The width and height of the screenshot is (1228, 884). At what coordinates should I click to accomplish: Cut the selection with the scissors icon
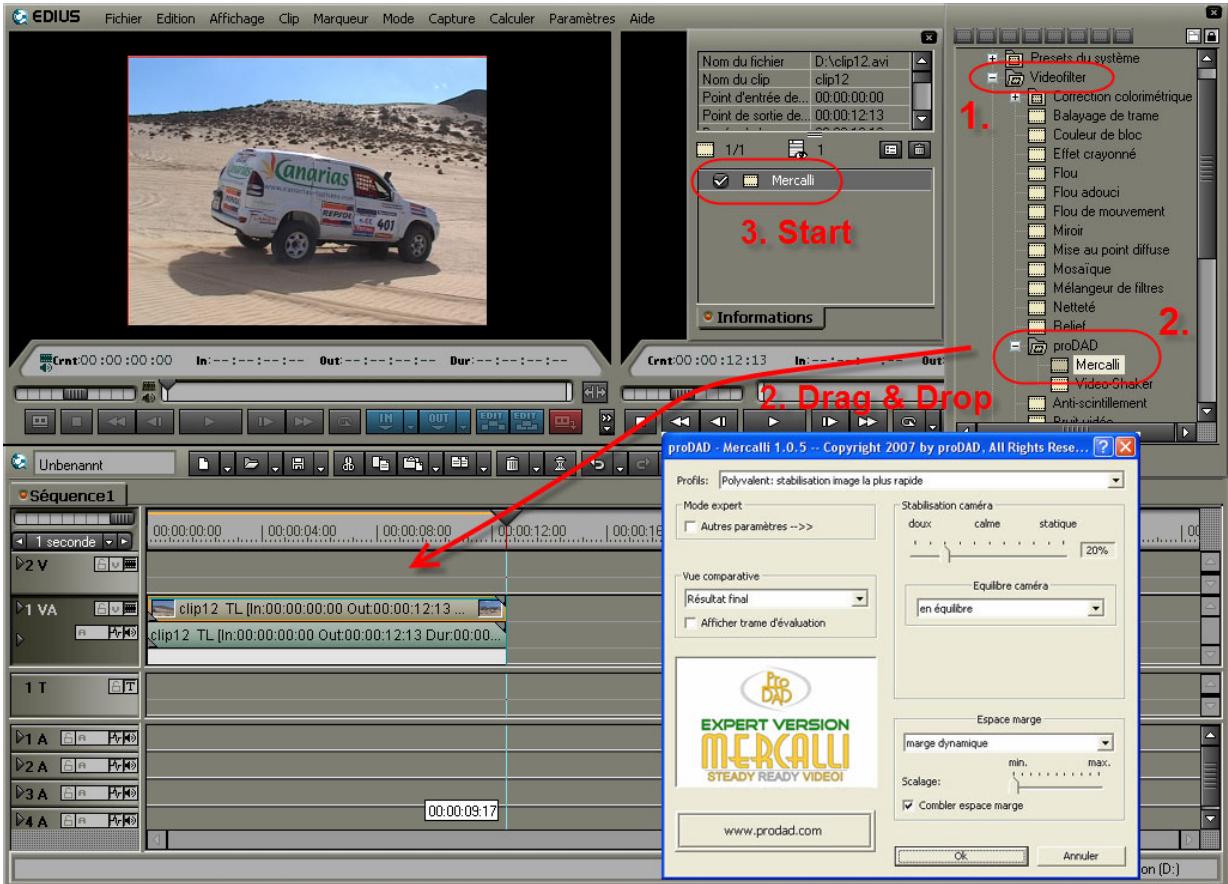click(x=349, y=463)
